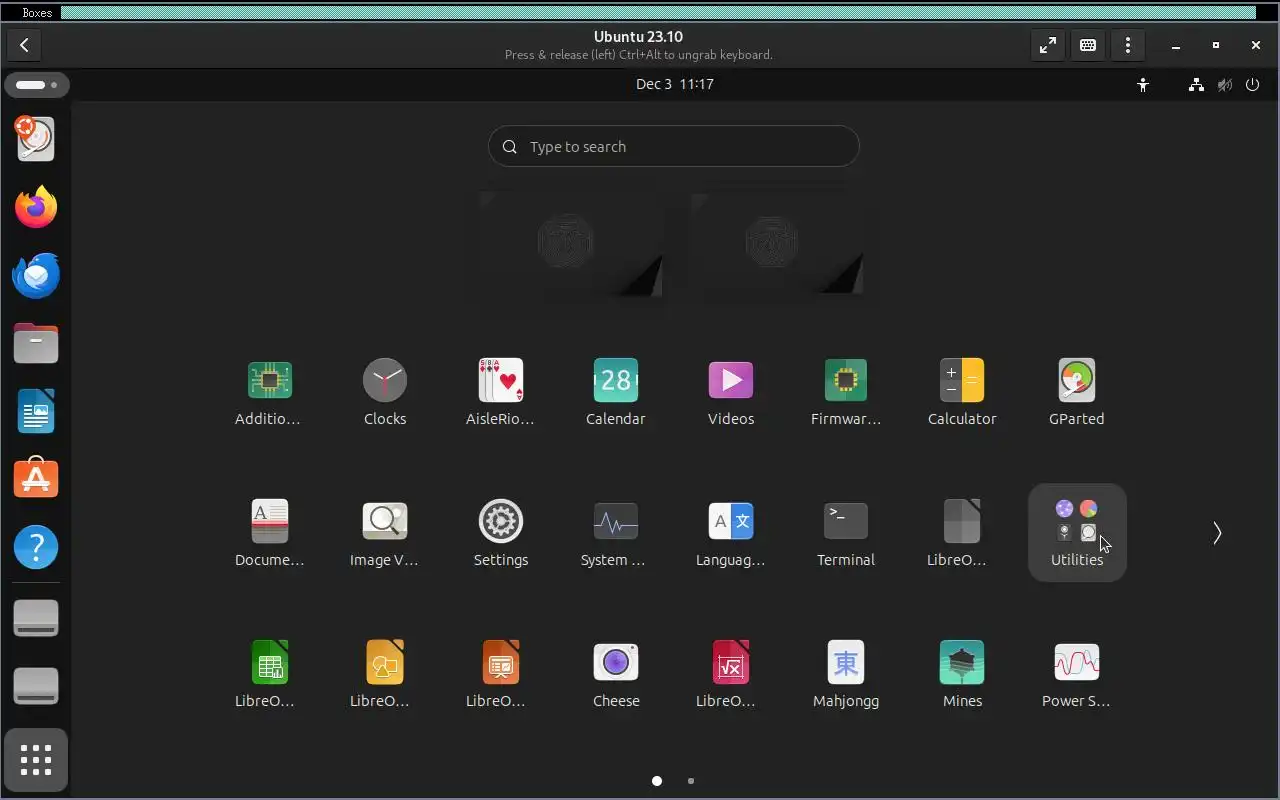Open the power menu icon

pyautogui.click(x=1252, y=85)
